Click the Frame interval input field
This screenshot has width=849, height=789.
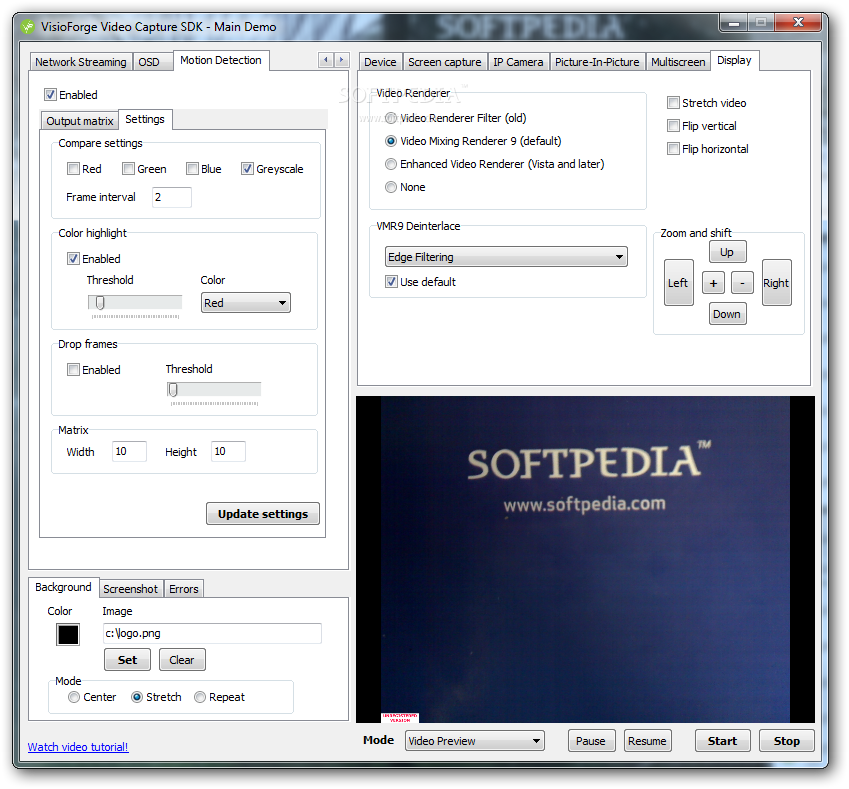[172, 197]
